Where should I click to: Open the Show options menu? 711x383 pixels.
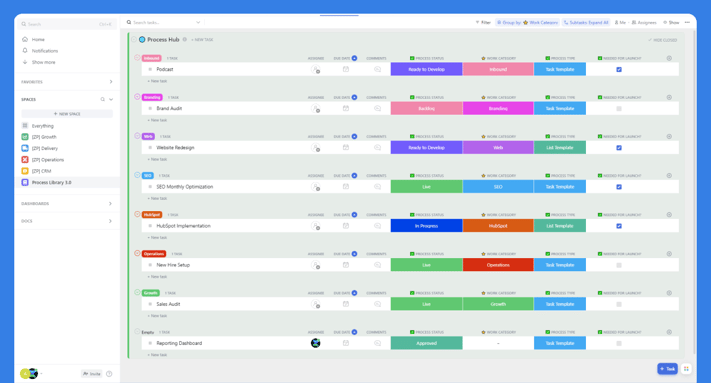point(671,22)
